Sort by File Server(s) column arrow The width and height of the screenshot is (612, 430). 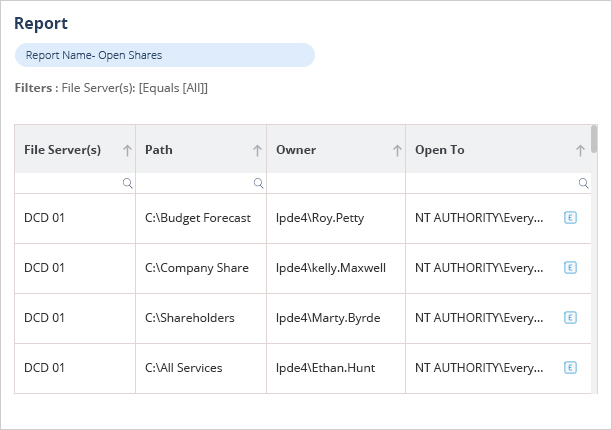[x=127, y=150]
